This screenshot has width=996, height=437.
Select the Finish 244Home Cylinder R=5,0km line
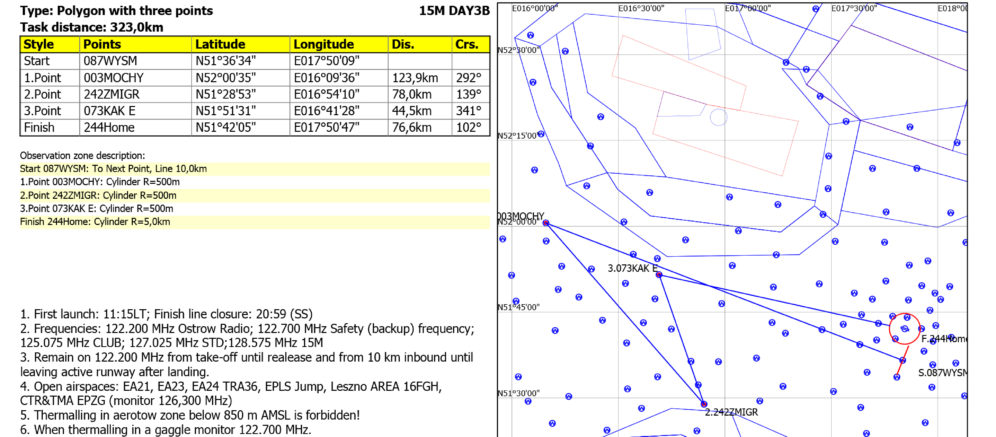tap(95, 221)
